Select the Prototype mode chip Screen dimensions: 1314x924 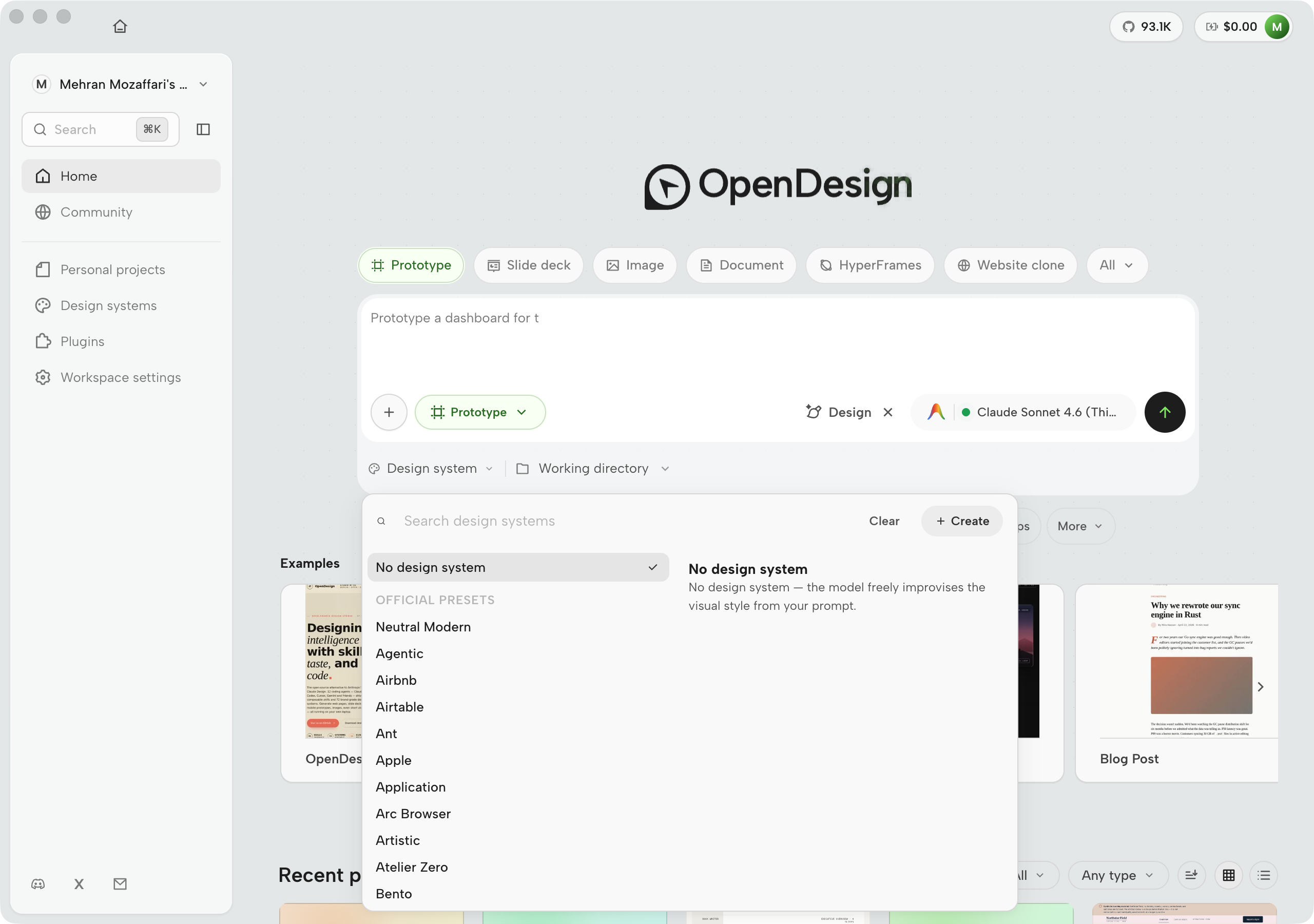pos(411,265)
